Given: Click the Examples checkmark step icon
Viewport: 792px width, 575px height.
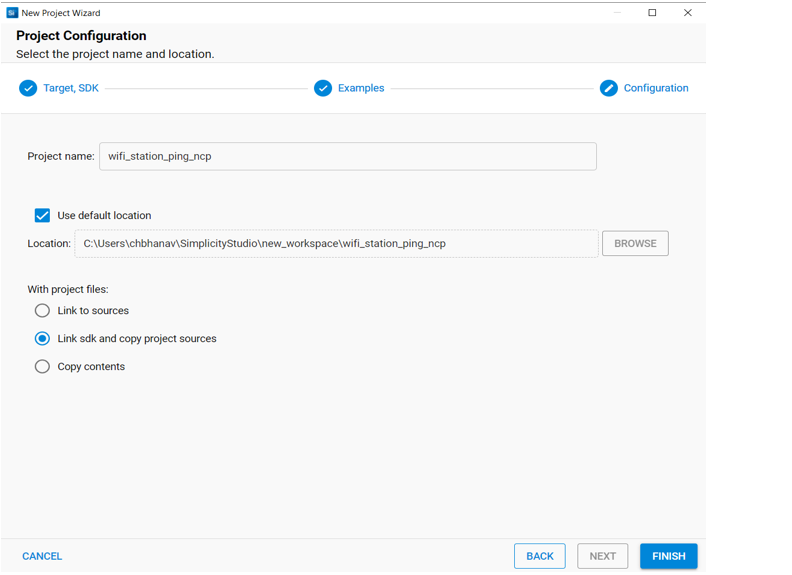Looking at the screenshot, I should pos(323,88).
